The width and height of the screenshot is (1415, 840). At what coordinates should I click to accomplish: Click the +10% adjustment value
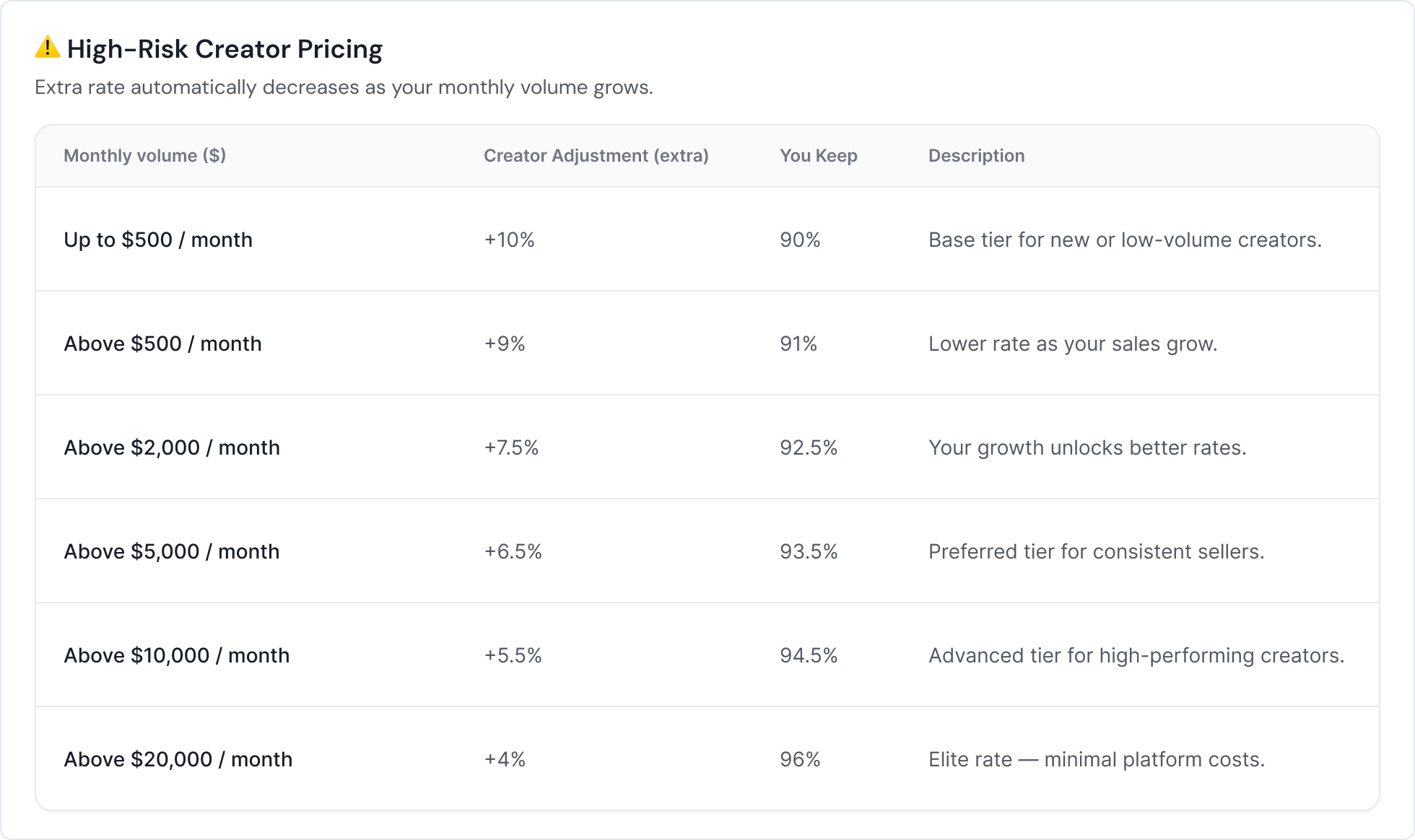(509, 240)
